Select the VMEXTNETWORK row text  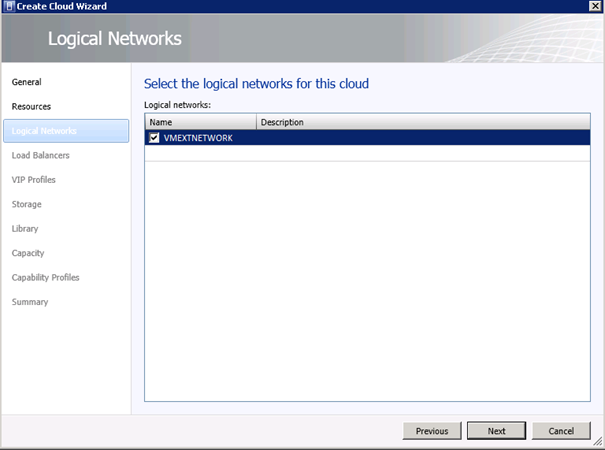tap(198, 138)
